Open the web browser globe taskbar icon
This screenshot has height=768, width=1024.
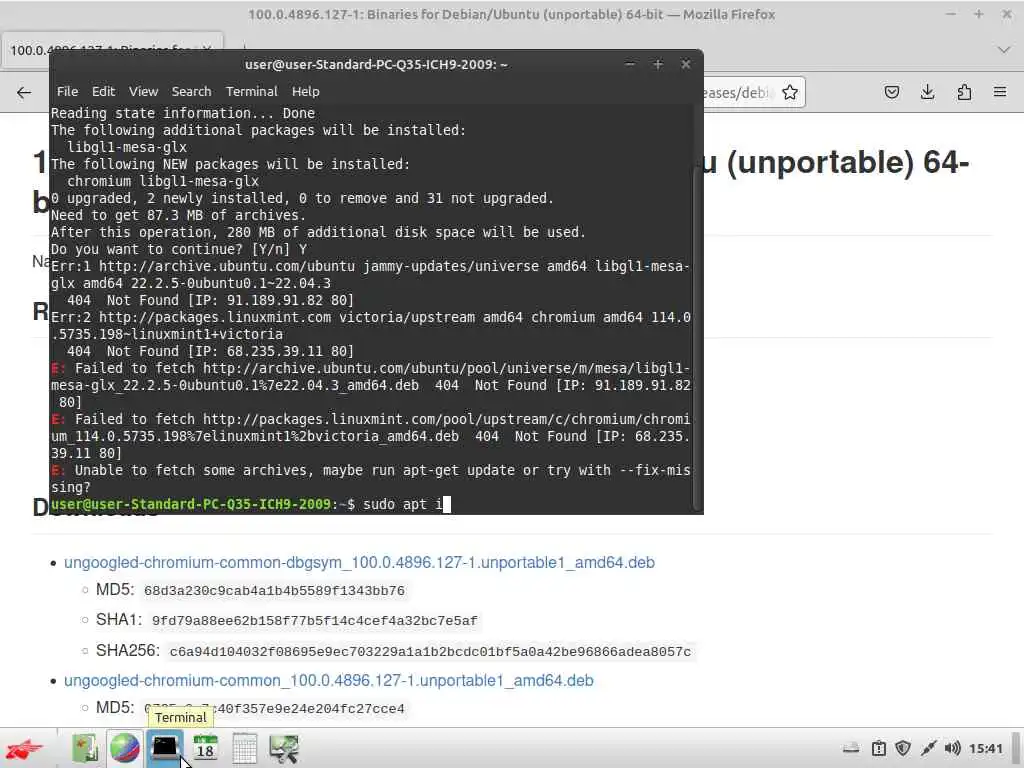[124, 748]
